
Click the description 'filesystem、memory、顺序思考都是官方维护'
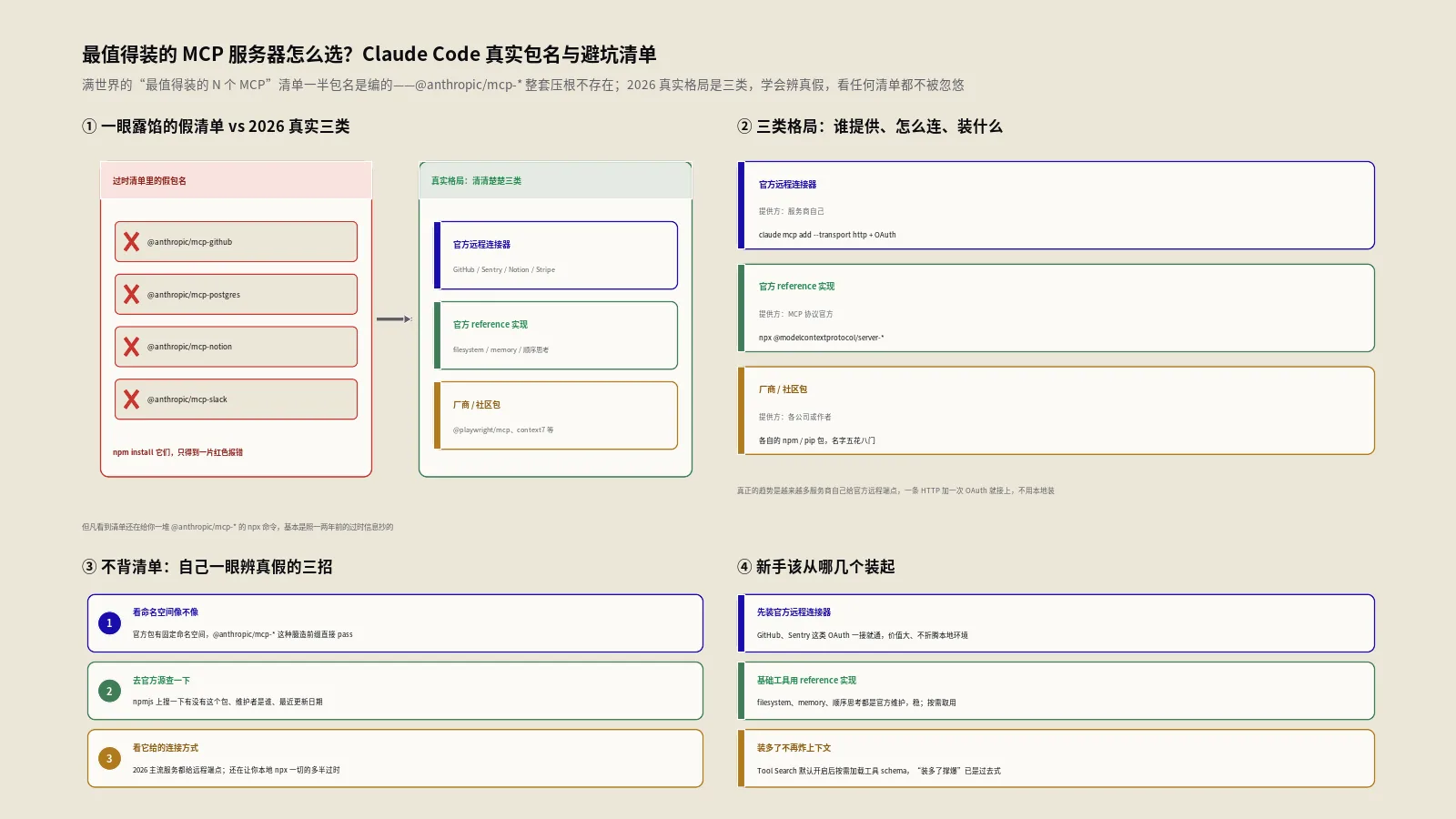click(x=856, y=703)
